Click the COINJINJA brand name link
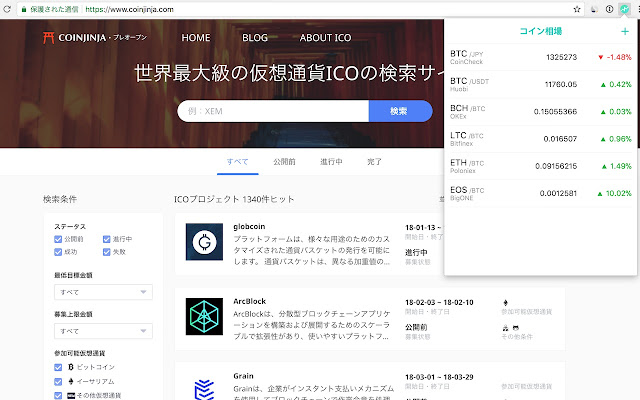Image resolution: width=640 pixels, height=400 pixels. click(x=82, y=38)
